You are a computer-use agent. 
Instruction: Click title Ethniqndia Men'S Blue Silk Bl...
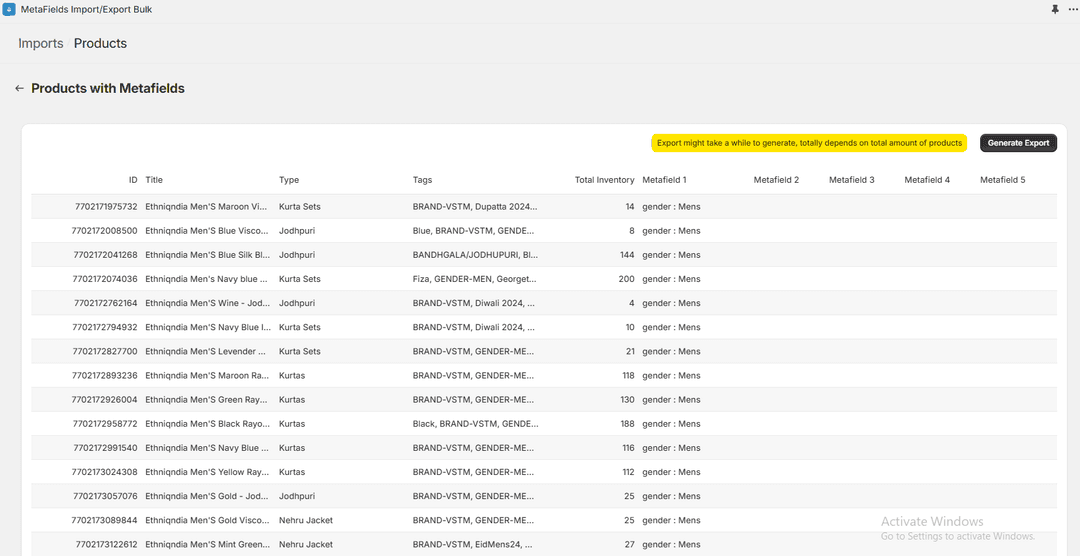tap(207, 255)
